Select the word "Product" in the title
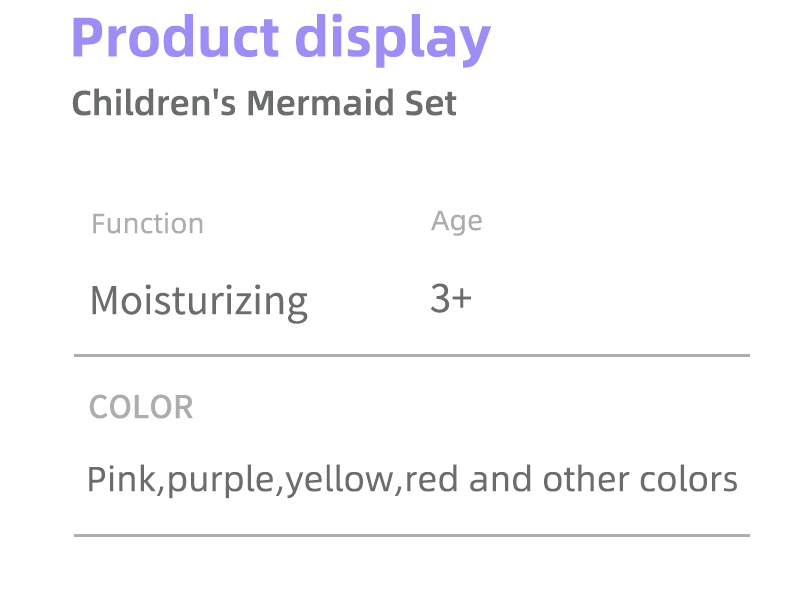The height and width of the screenshot is (609, 790). click(175, 38)
